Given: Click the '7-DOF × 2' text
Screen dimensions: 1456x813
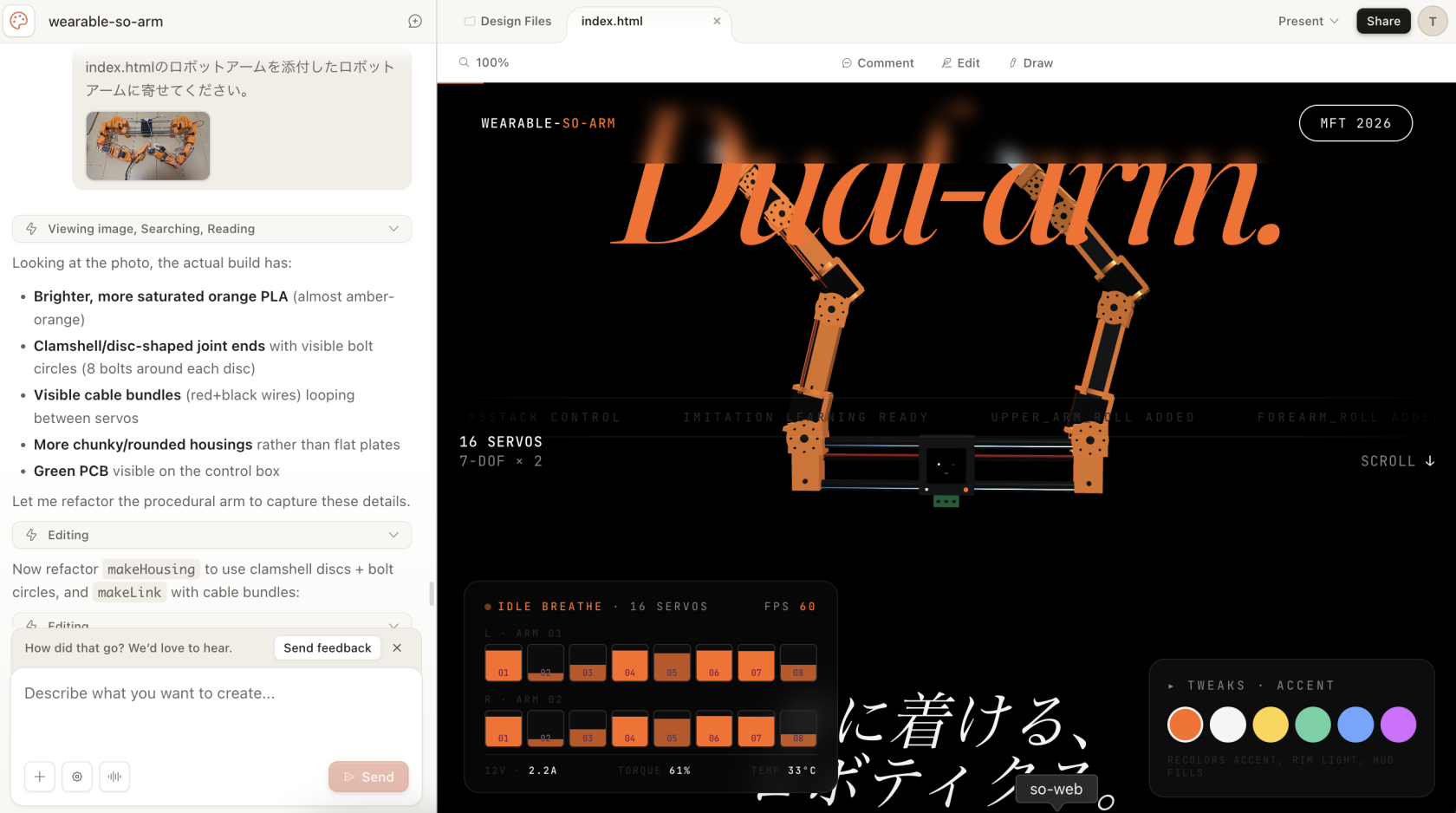Looking at the screenshot, I should pos(501,462).
